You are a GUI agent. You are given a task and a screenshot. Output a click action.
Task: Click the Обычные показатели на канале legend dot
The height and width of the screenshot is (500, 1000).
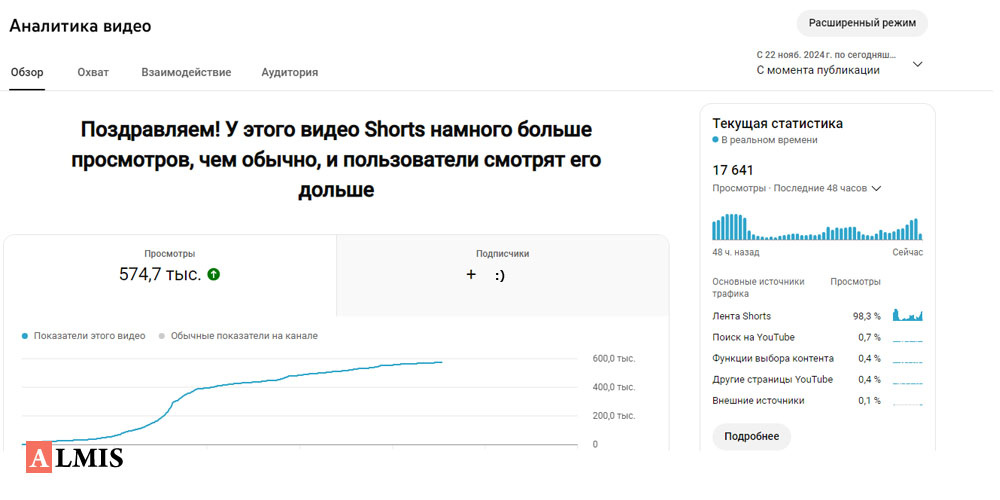click(161, 336)
